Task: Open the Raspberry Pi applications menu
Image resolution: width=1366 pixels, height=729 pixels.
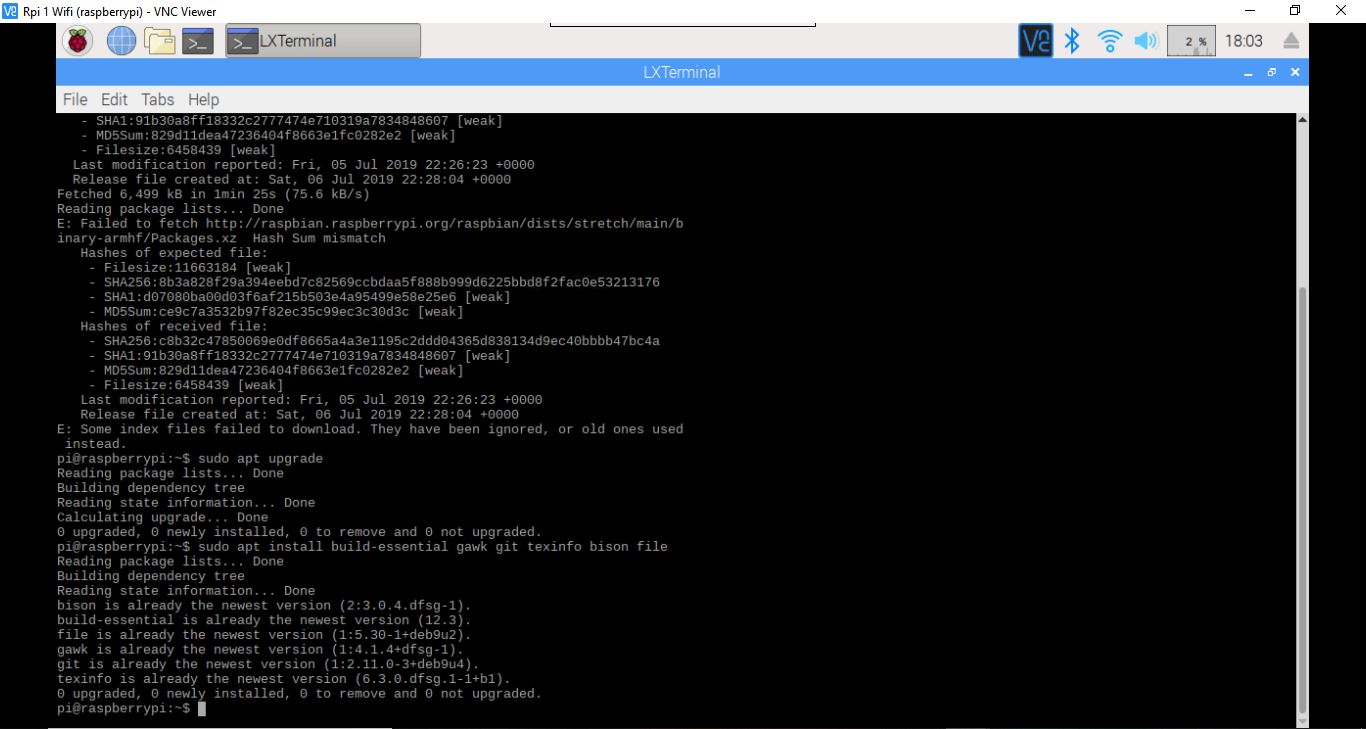Action: point(79,41)
